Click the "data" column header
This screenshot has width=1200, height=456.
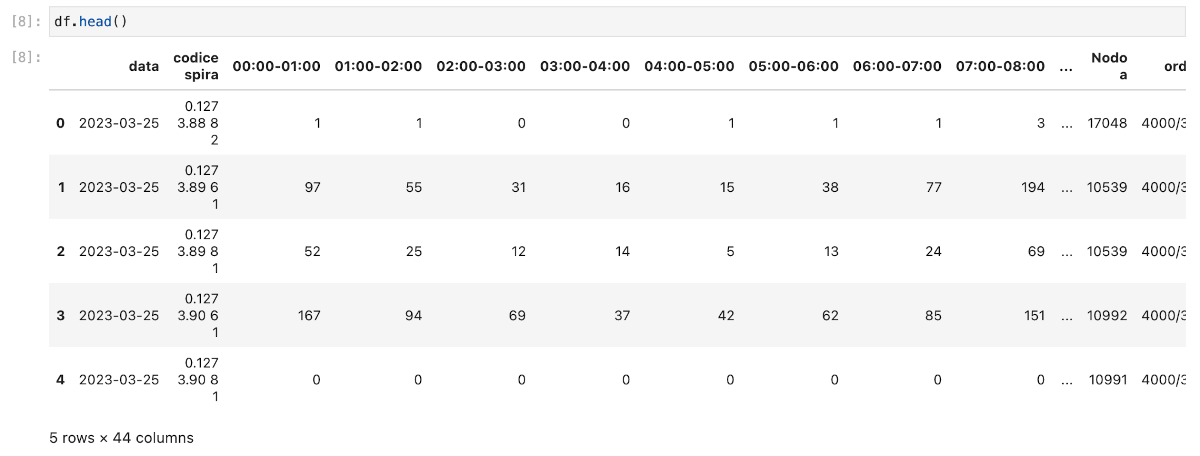point(144,66)
